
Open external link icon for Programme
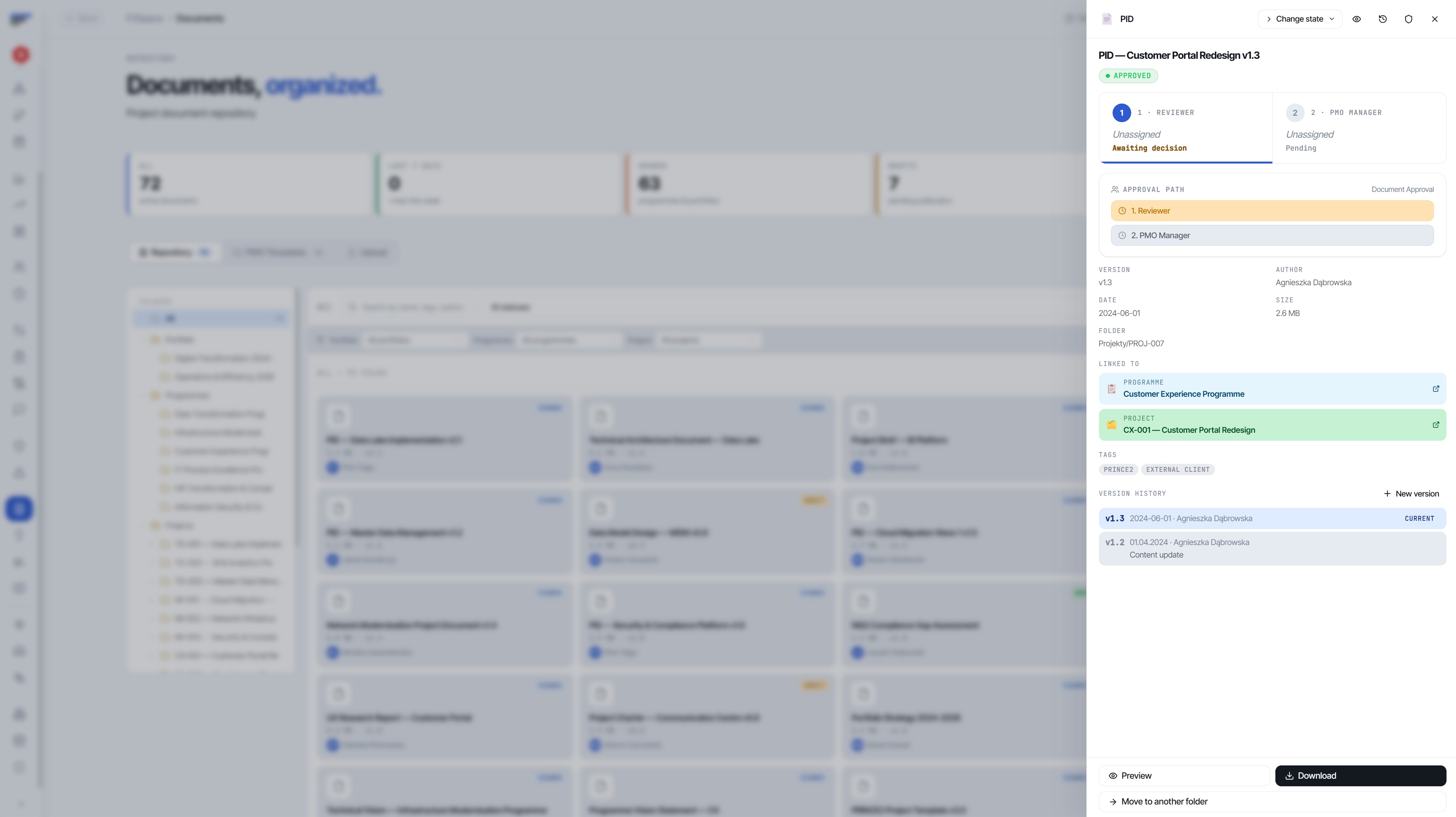1436,389
